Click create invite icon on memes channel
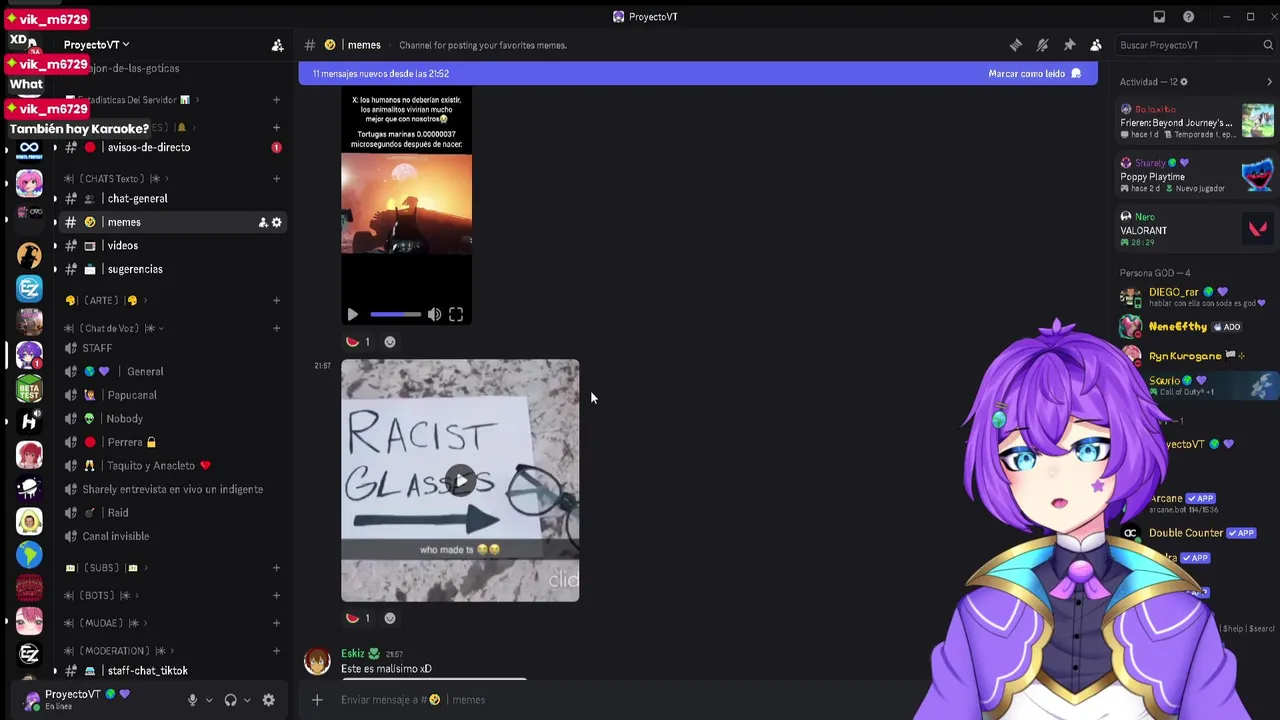This screenshot has width=1280, height=720. (263, 222)
